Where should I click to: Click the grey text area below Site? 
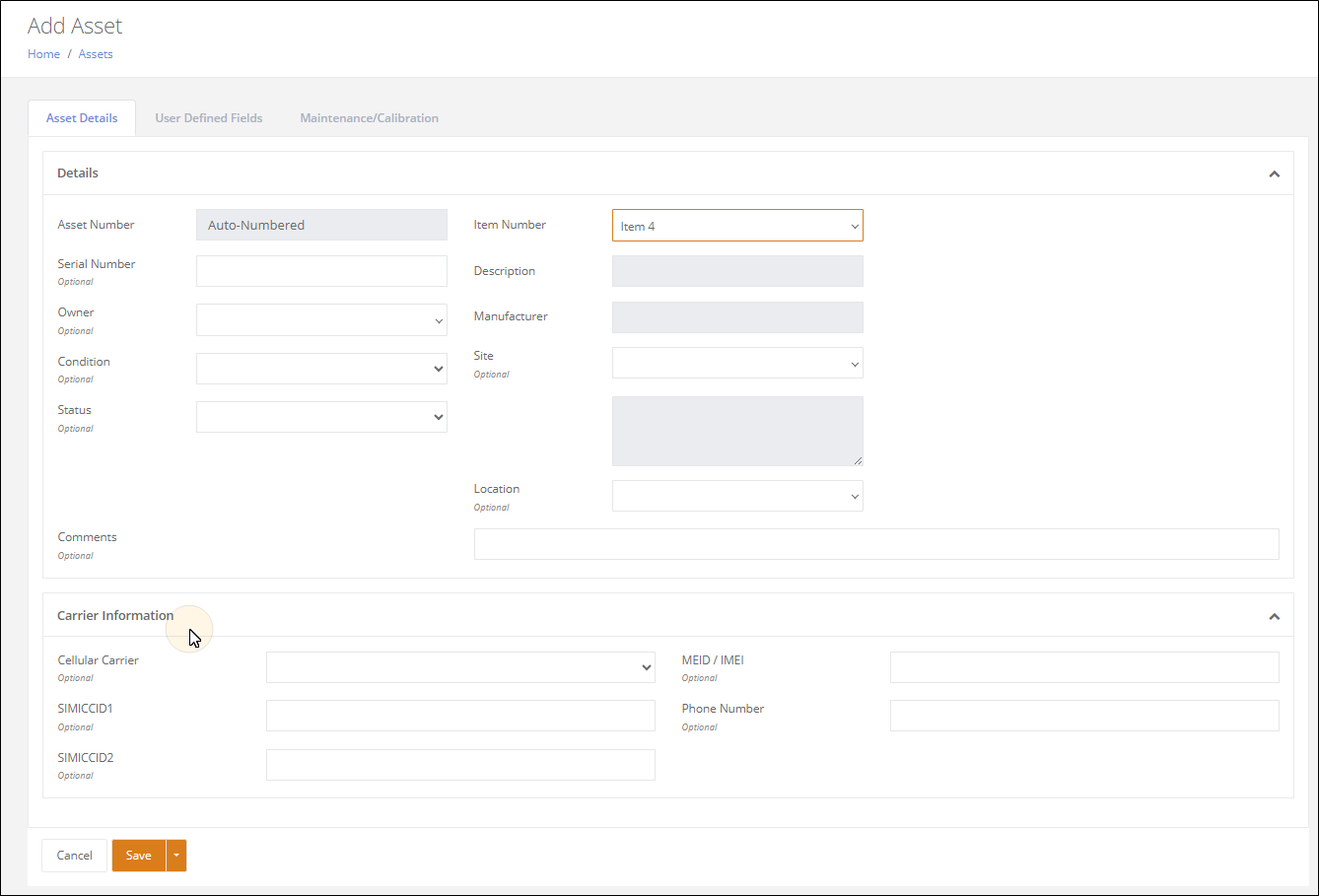(x=737, y=431)
